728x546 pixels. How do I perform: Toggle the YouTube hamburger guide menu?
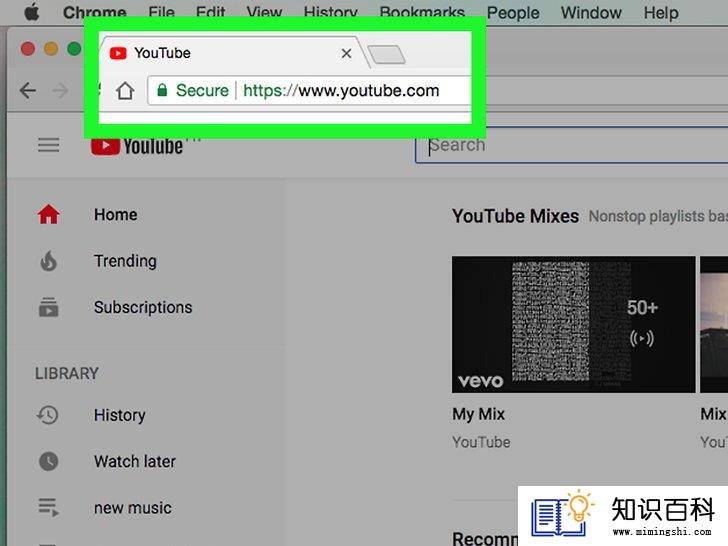pyautogui.click(x=48, y=145)
